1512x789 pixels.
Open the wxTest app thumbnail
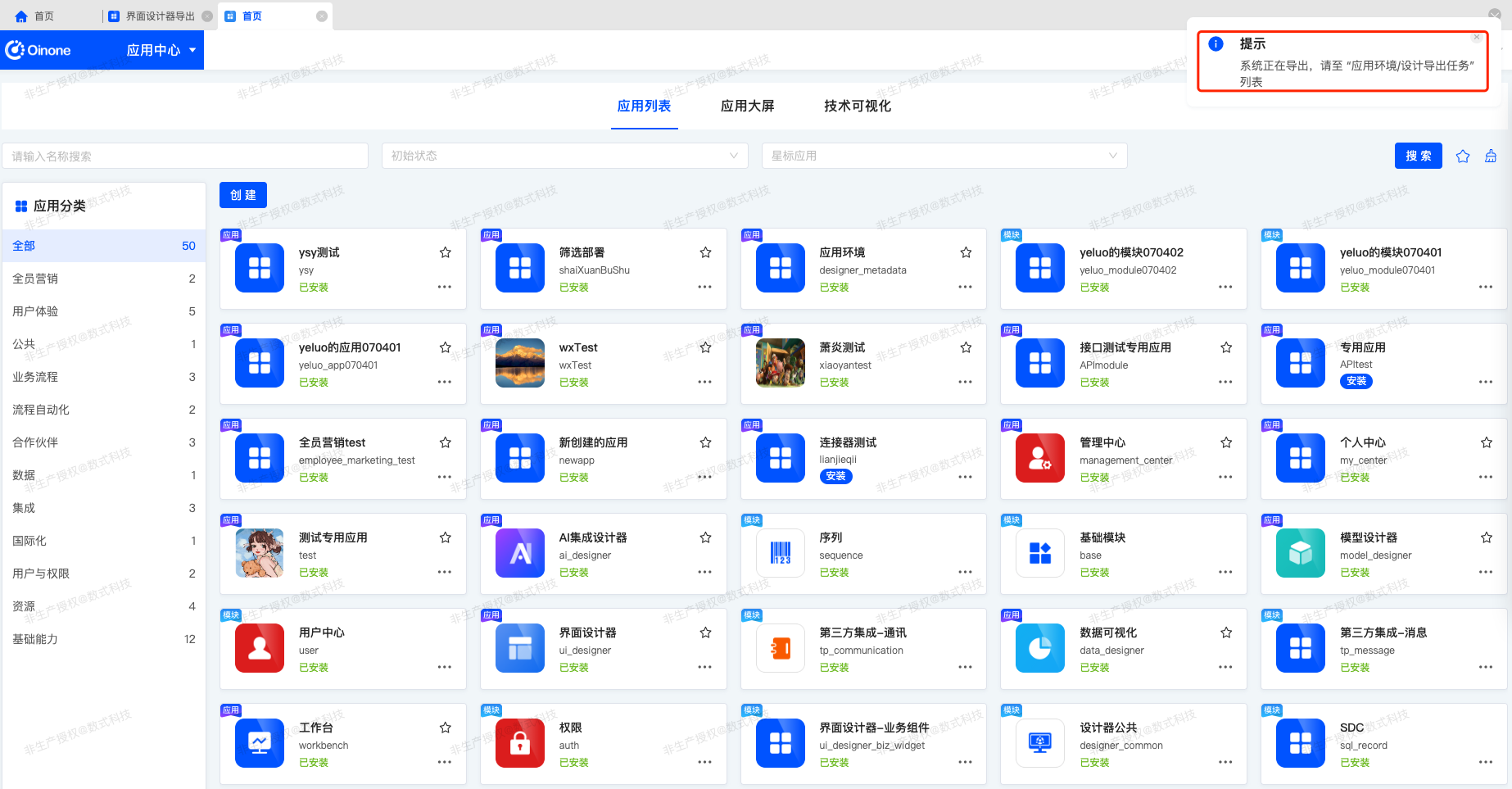(x=520, y=363)
